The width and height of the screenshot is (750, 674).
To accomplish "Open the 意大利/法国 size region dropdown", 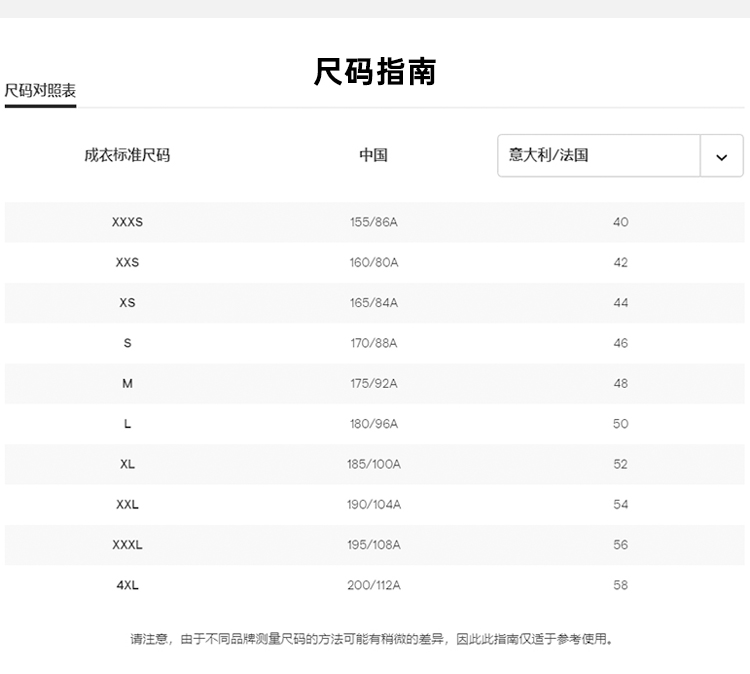I will (x=599, y=156).
